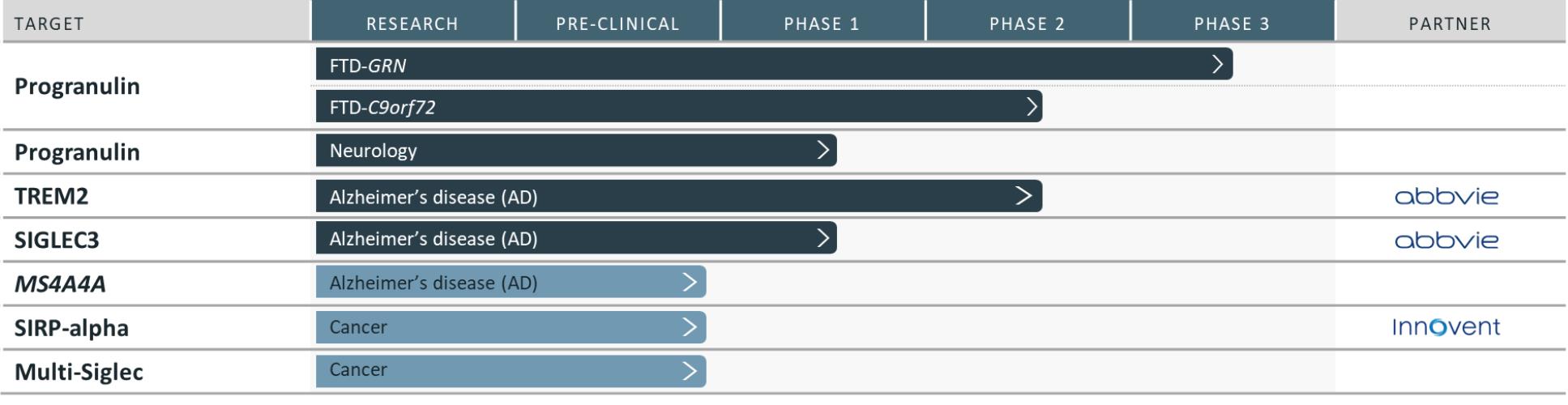This screenshot has height=405, width=1568.
Task: Select the Phase 1 column header
Action: (822, 23)
